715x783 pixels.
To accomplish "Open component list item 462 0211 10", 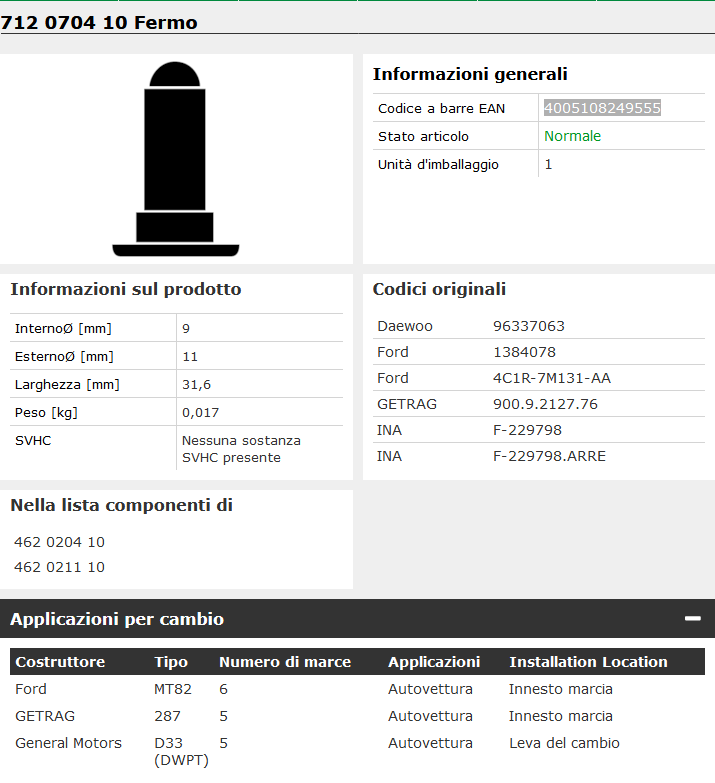I will 59,567.
